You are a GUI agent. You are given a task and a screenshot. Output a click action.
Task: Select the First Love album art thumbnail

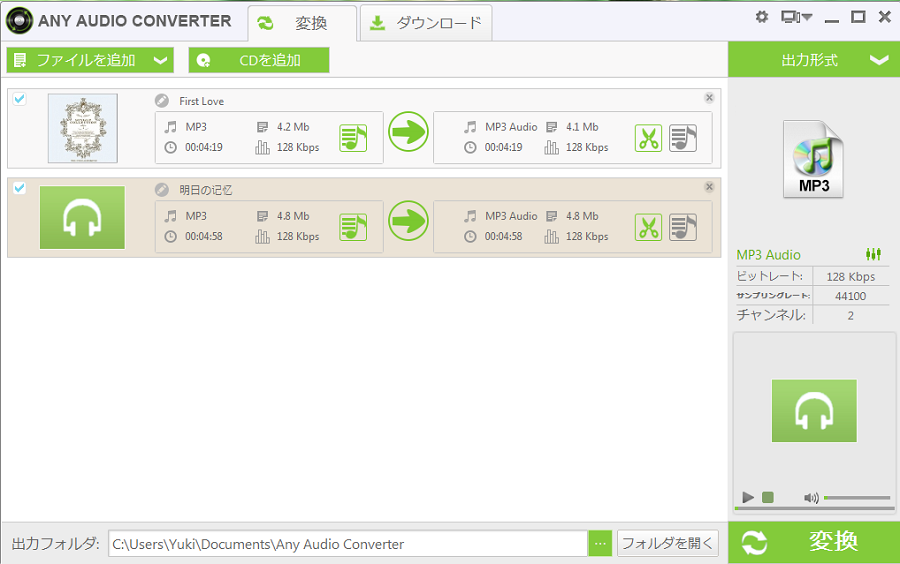pyautogui.click(x=83, y=128)
